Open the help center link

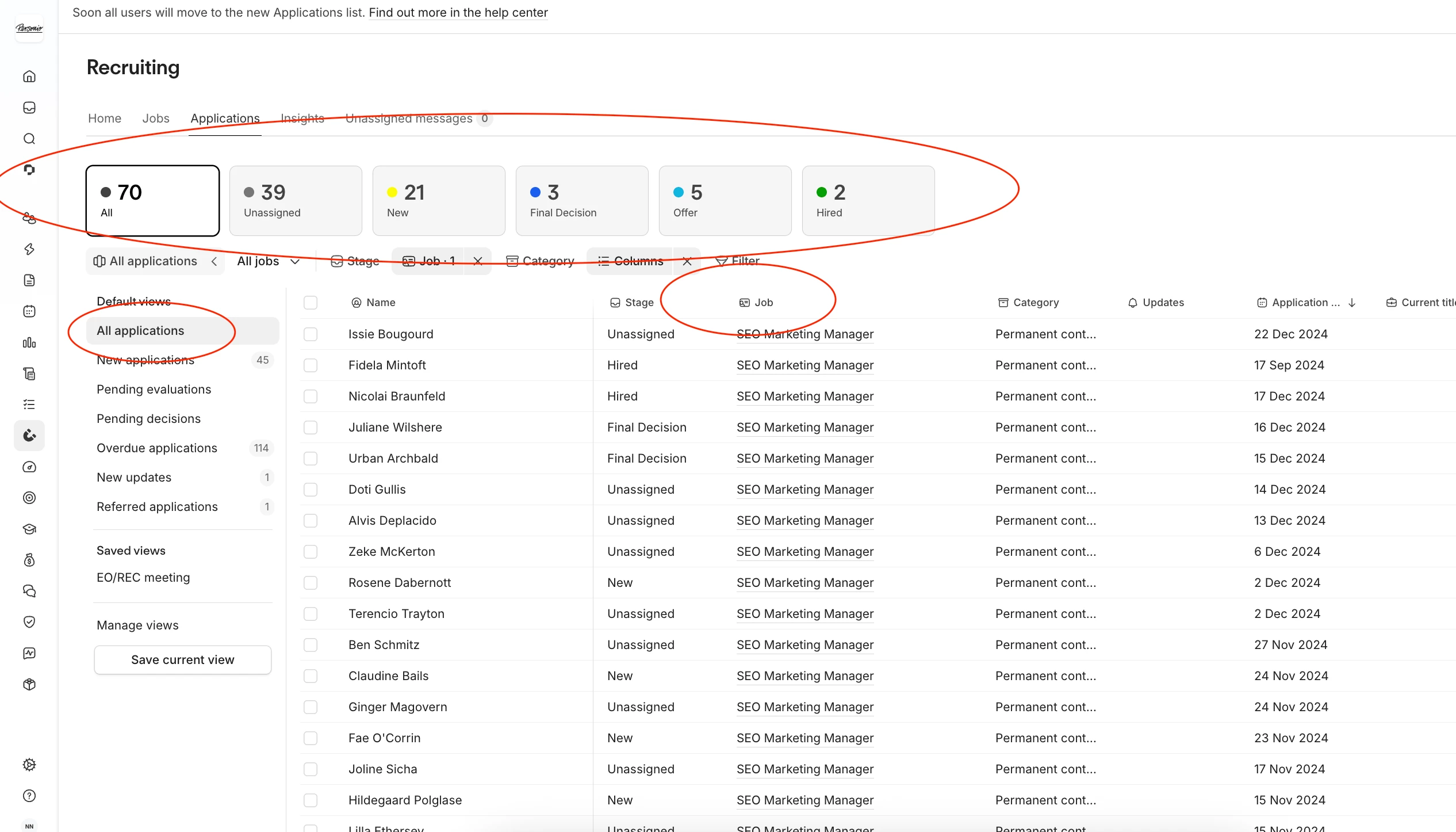coord(458,13)
